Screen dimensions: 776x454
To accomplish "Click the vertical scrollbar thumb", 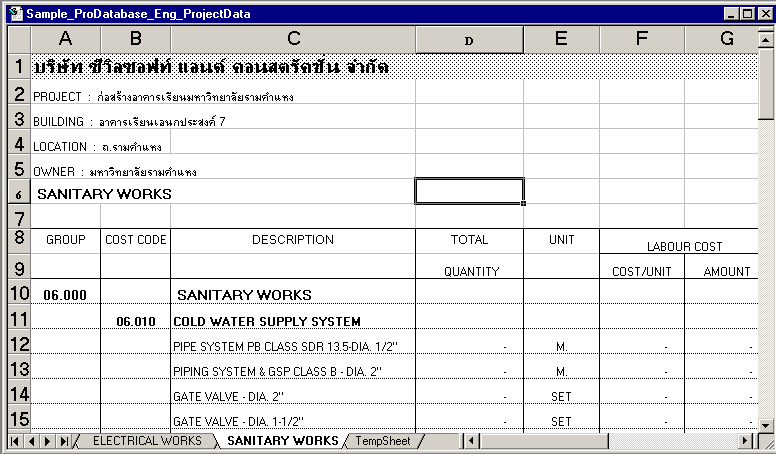I will point(766,84).
